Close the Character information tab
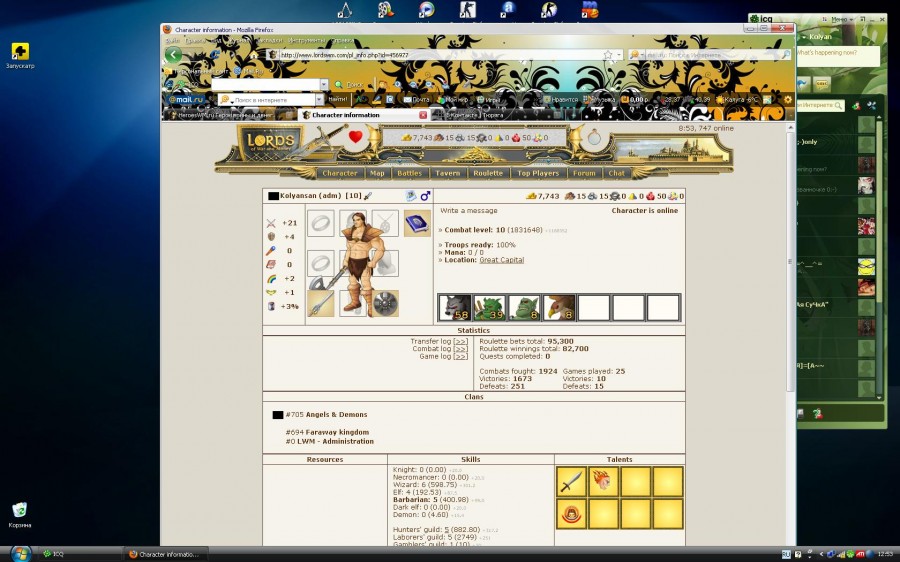 (423, 115)
